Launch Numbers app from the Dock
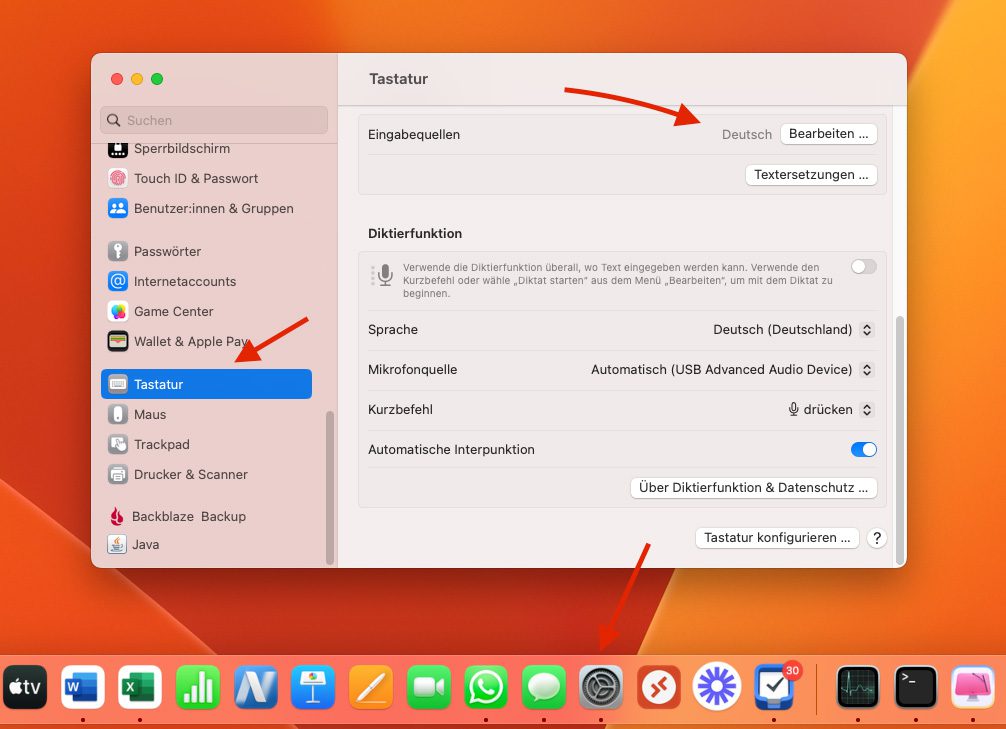Screen dimensions: 1006x729 (x=198, y=687)
